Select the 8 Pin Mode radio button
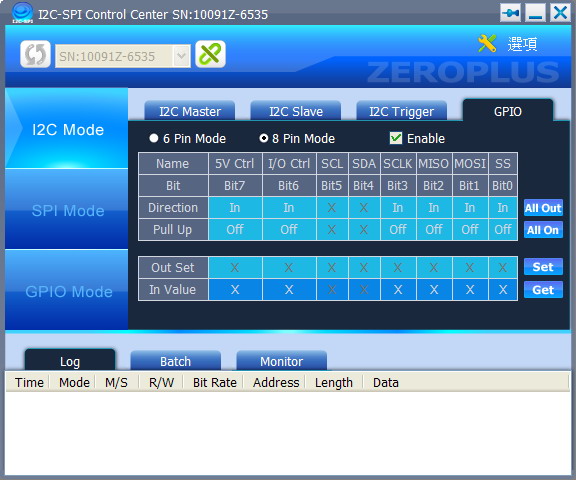This screenshot has width=576, height=480. pos(263,138)
